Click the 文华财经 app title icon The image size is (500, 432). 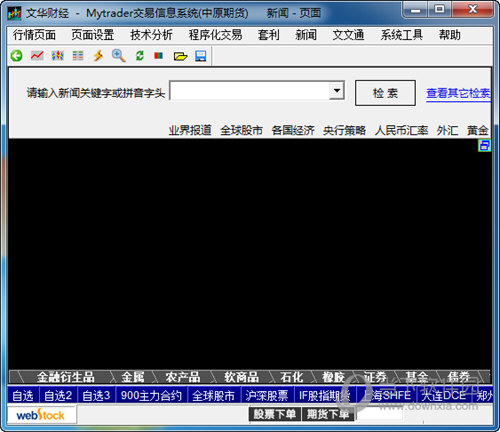click(14, 13)
